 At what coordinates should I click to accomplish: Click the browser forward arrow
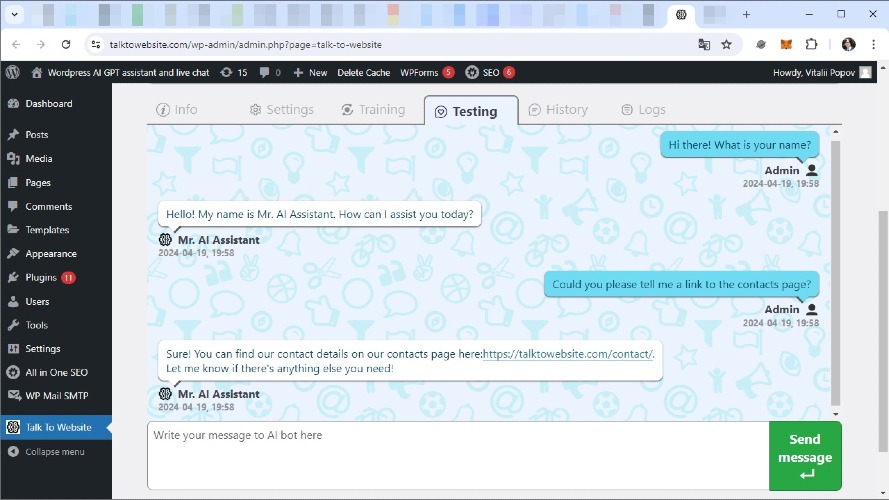41,44
